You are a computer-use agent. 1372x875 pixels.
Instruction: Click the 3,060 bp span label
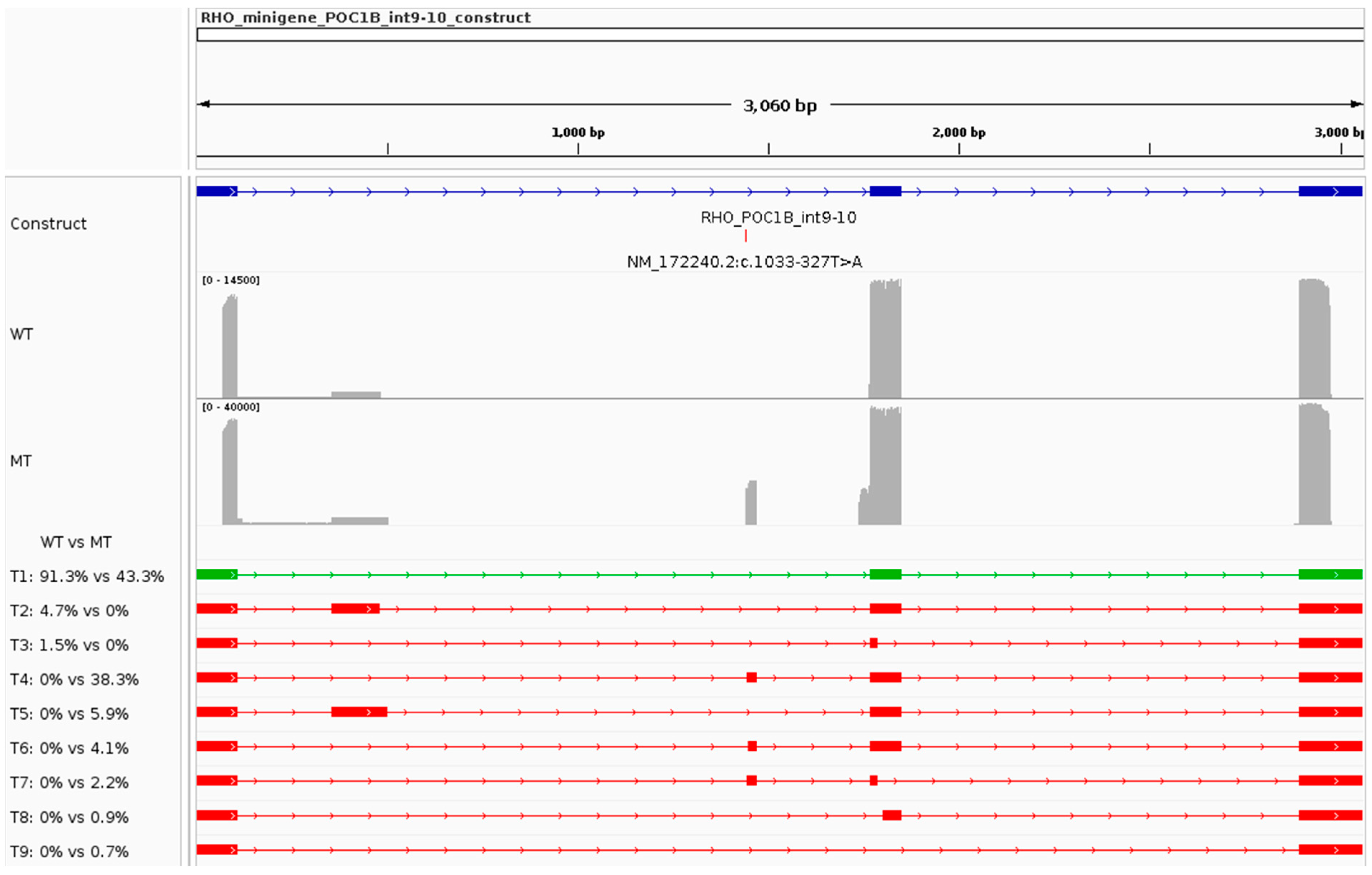click(x=779, y=106)
